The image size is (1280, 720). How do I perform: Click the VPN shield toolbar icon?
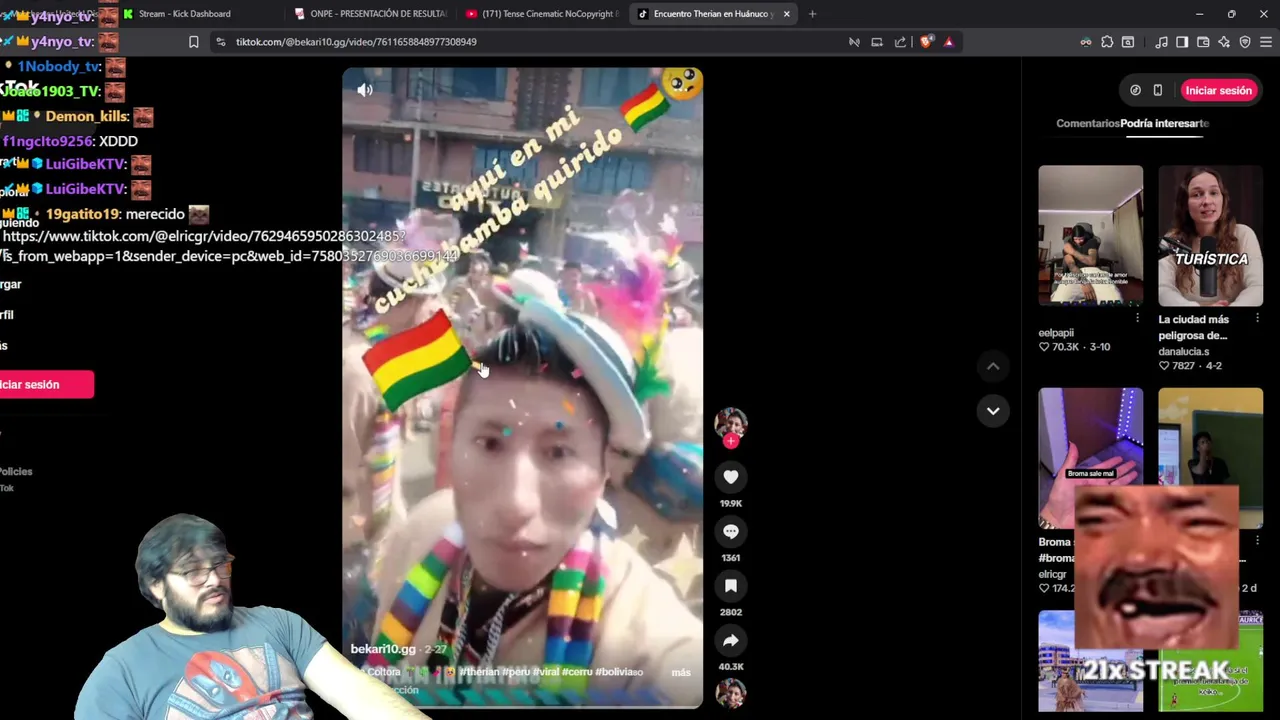tap(1245, 42)
